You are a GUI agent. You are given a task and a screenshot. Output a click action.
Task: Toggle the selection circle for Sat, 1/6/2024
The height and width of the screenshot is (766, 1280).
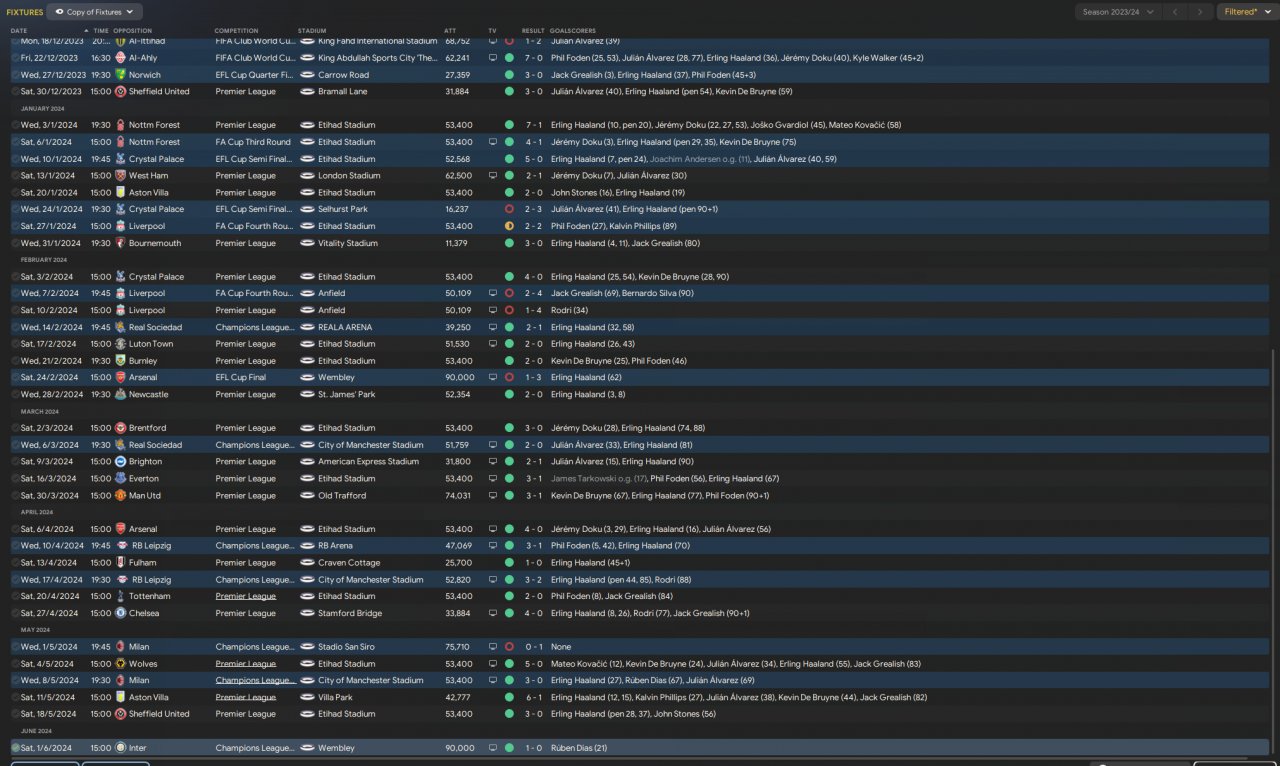point(15,748)
